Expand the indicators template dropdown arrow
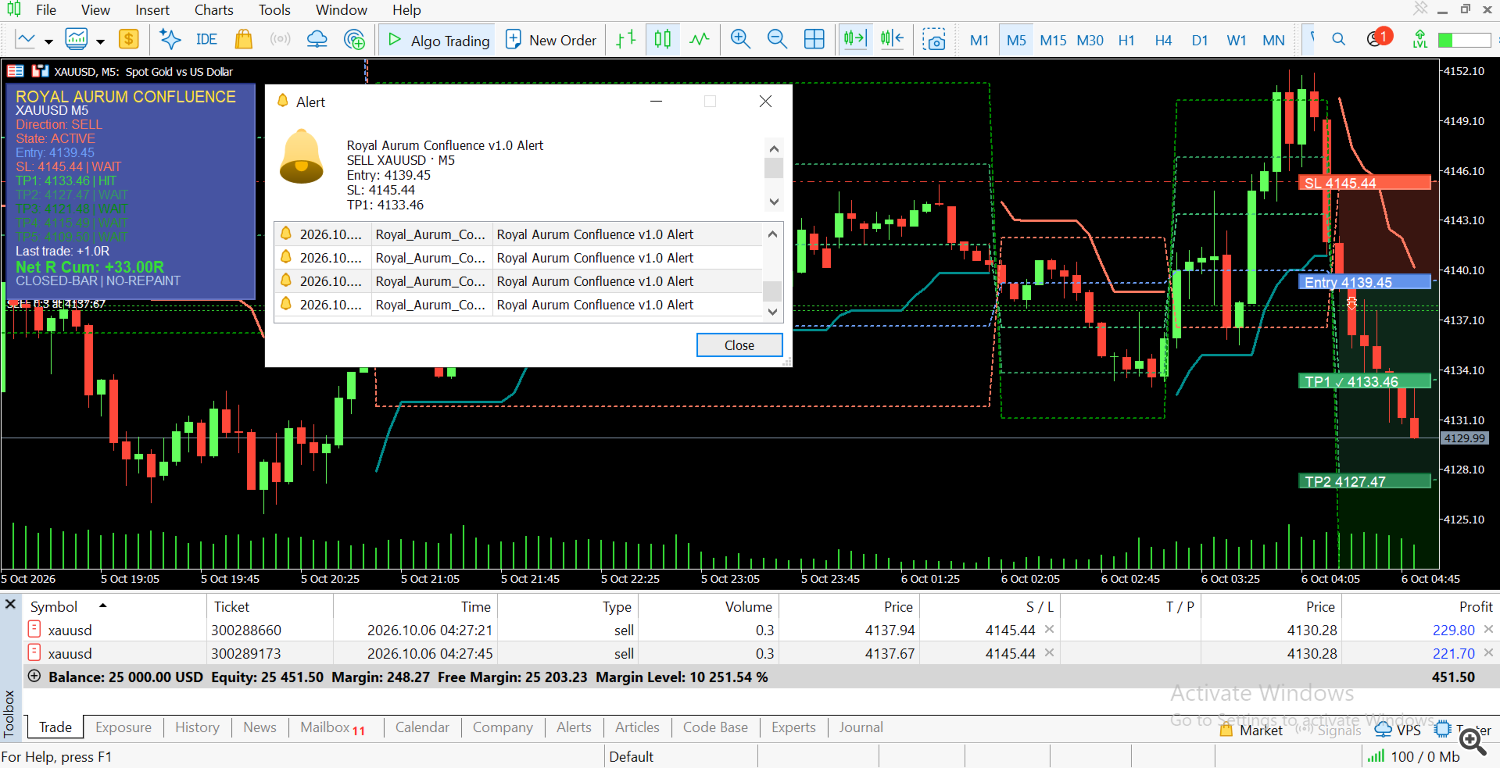This screenshot has height=768, width=1500. [x=101, y=41]
